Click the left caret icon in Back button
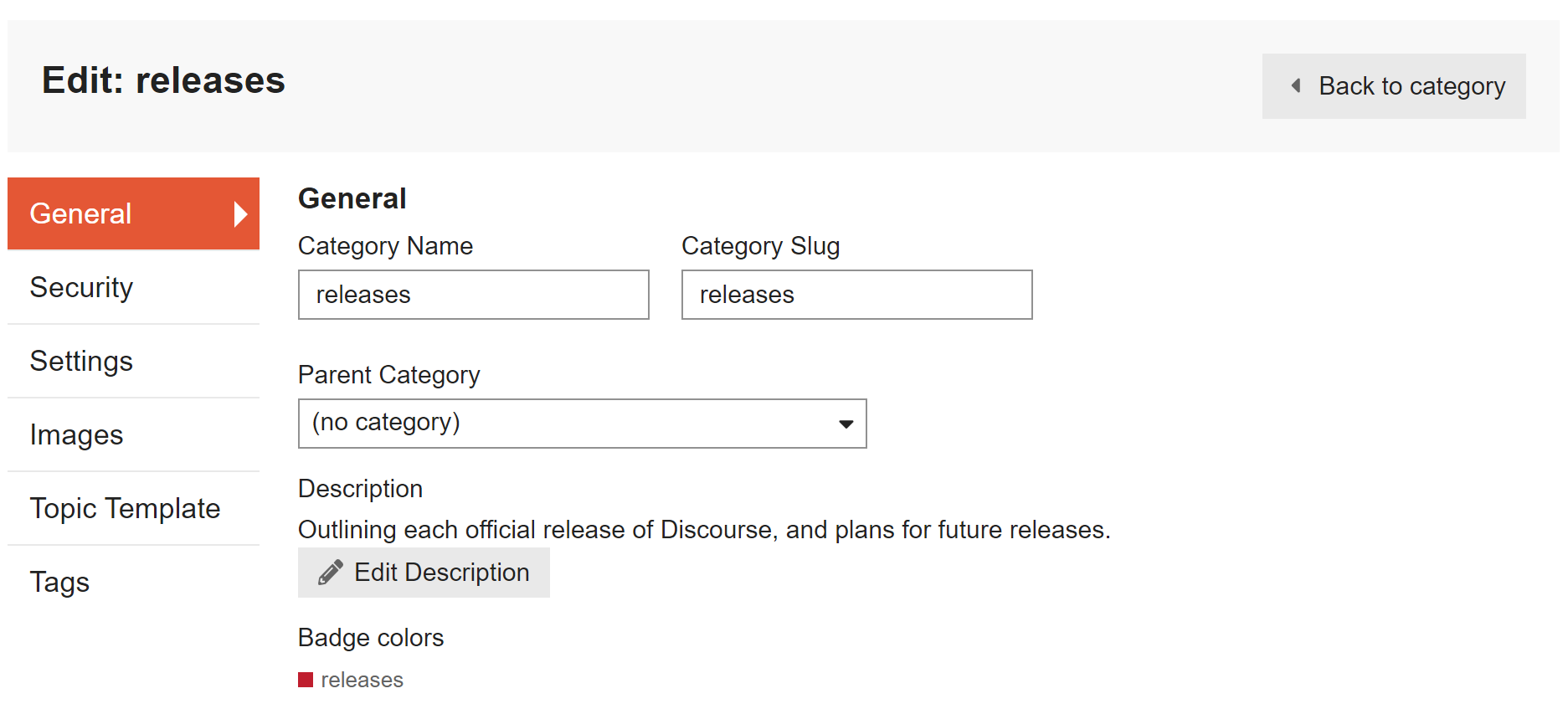The height and width of the screenshot is (709, 1568). tap(1296, 85)
